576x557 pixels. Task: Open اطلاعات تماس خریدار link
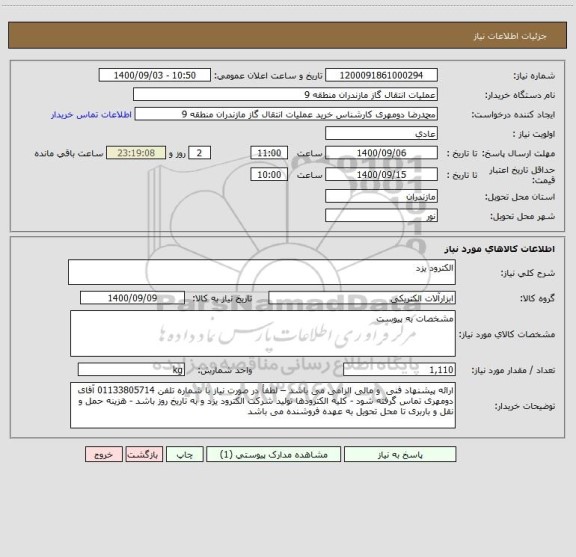coord(91,115)
